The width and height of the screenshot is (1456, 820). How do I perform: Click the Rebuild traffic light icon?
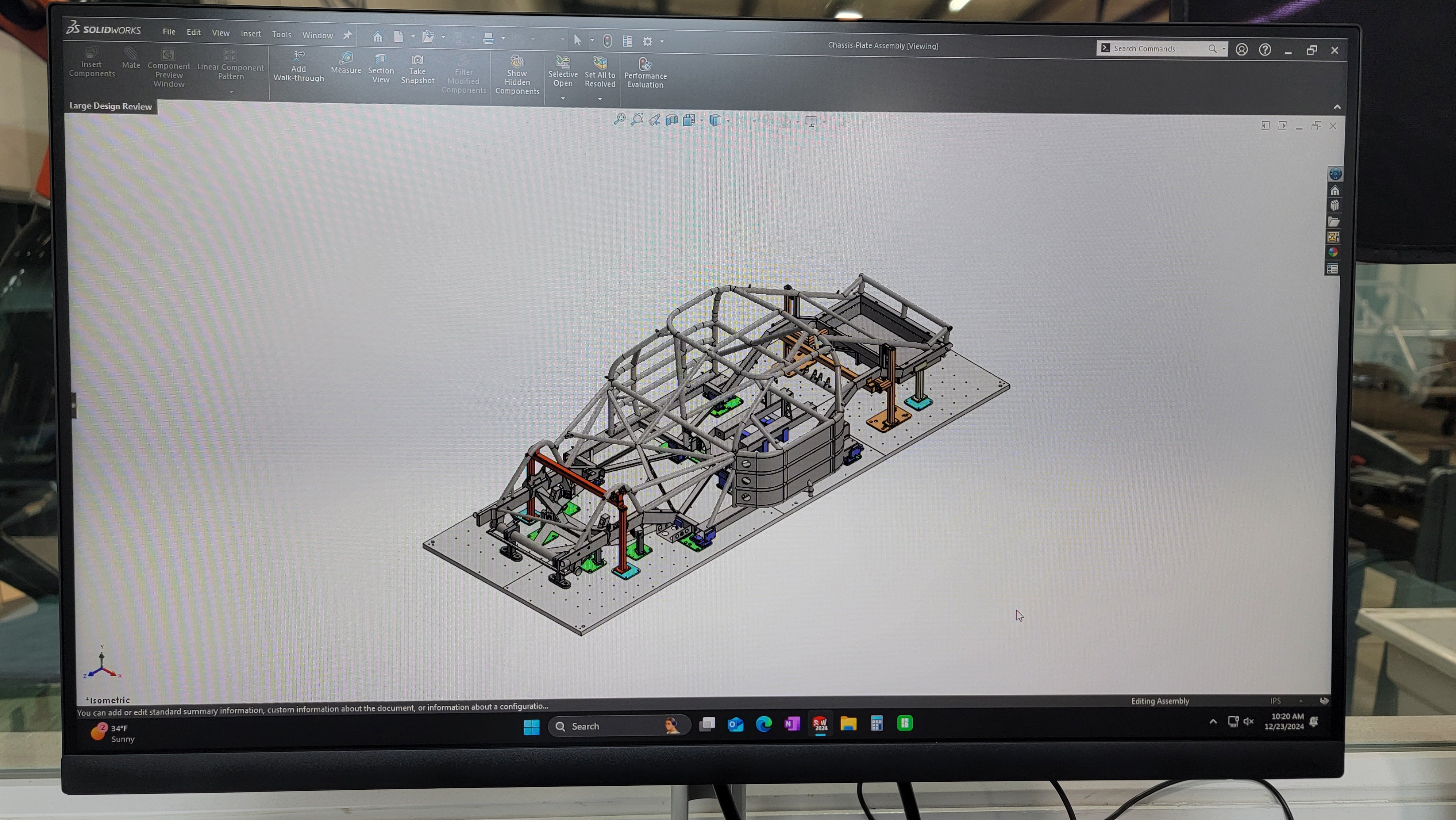607,41
